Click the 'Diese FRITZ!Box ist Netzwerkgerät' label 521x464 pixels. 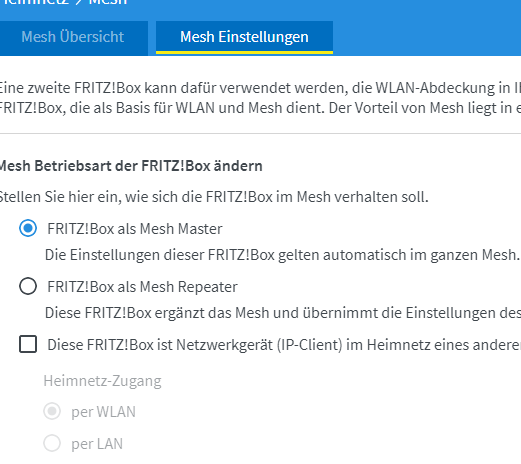pos(284,345)
